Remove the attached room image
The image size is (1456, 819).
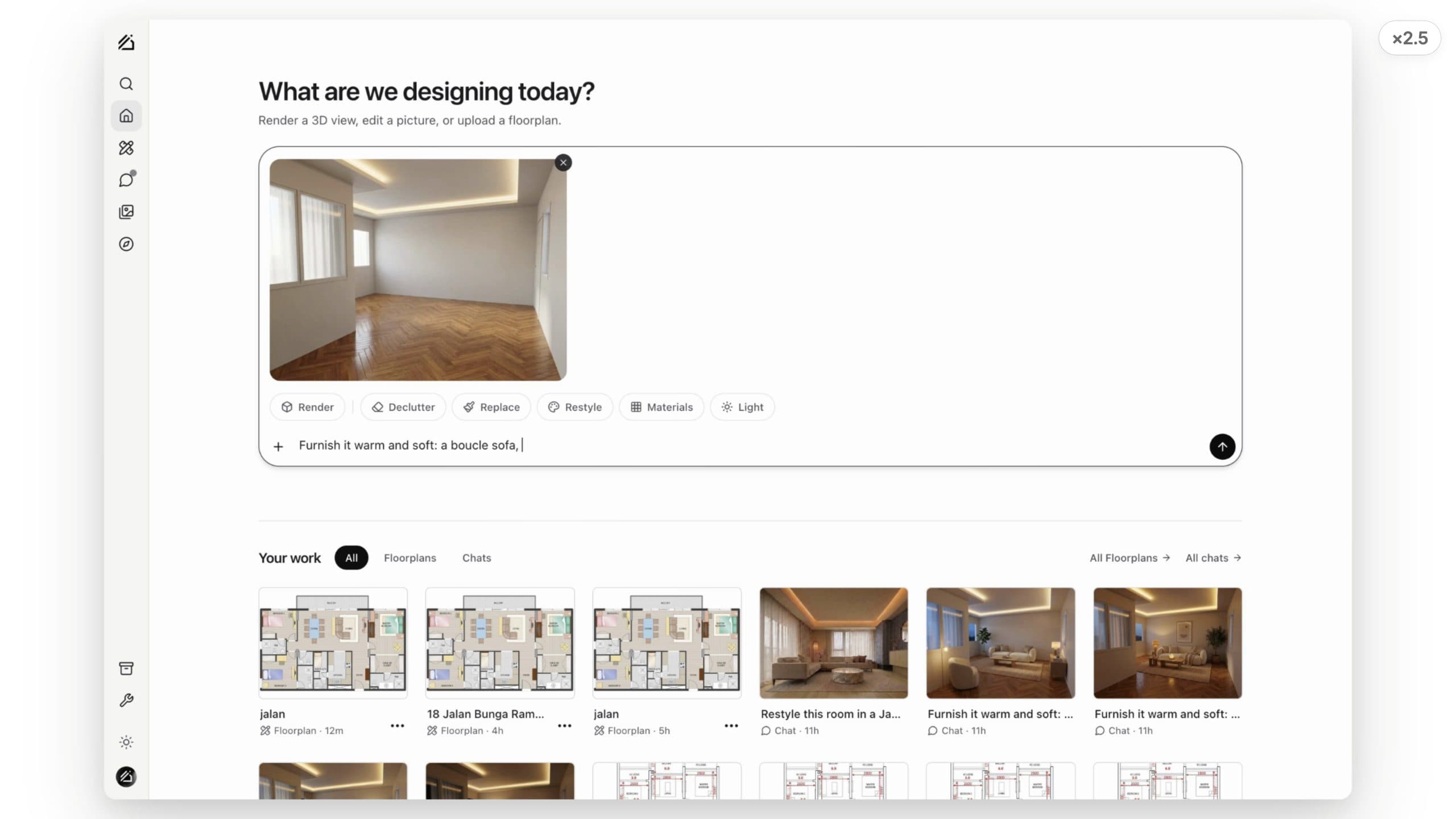pyautogui.click(x=563, y=163)
